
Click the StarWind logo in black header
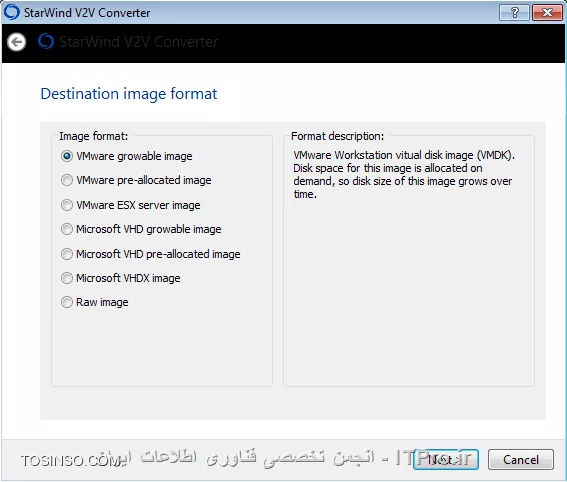46,41
